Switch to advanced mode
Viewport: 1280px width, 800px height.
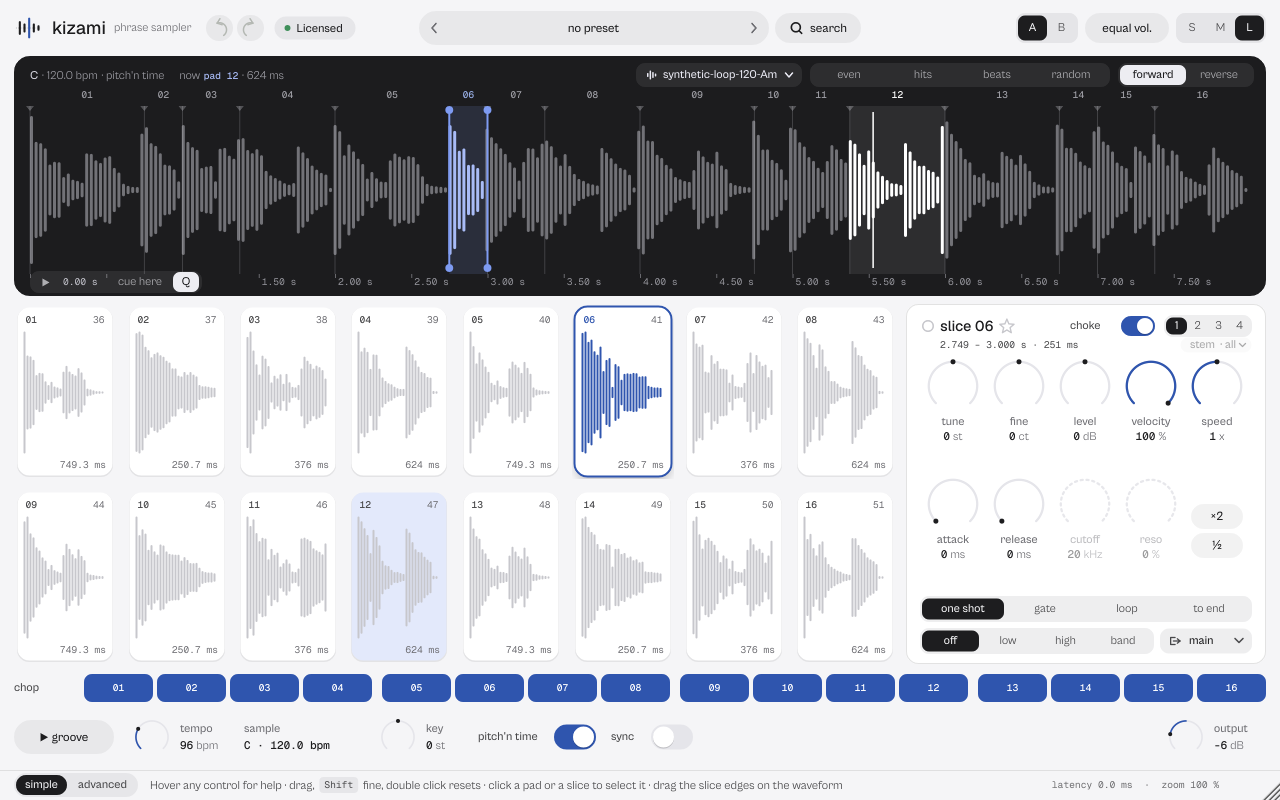click(102, 785)
